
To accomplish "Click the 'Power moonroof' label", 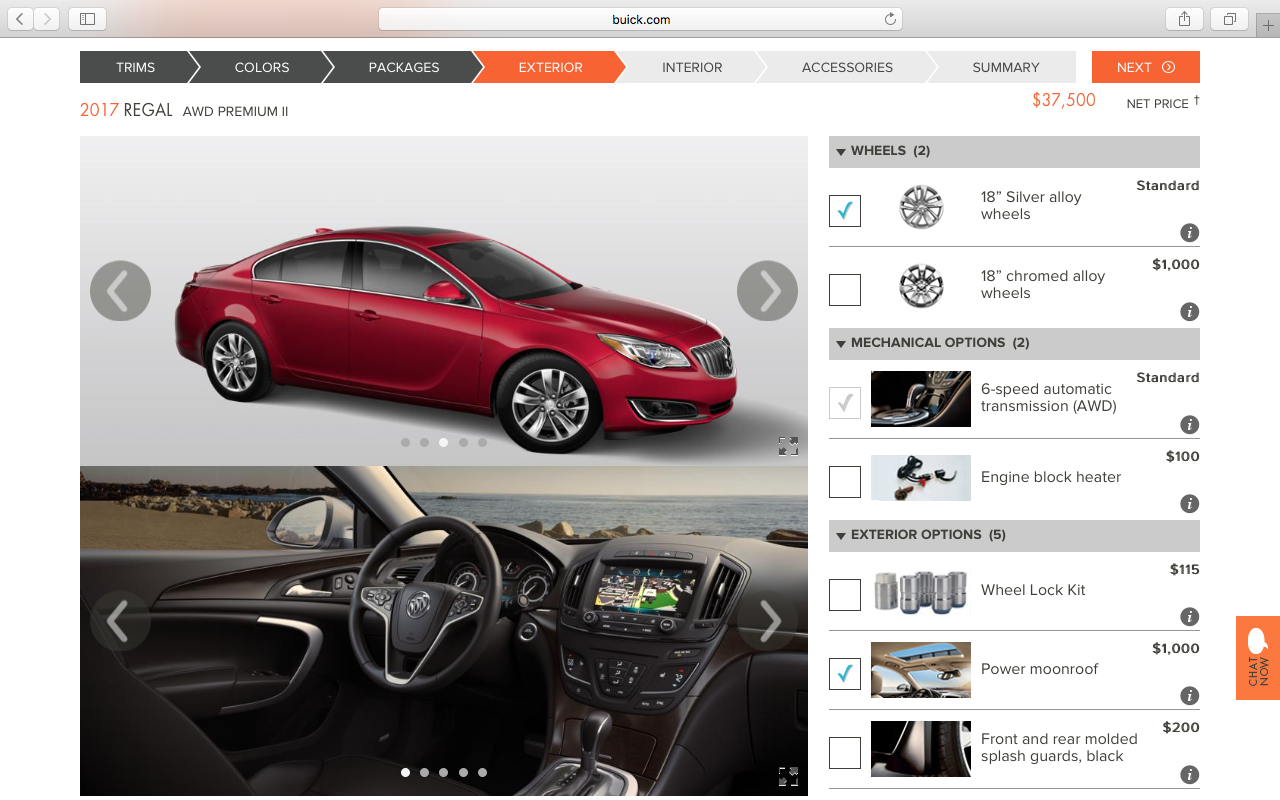I will click(1040, 669).
